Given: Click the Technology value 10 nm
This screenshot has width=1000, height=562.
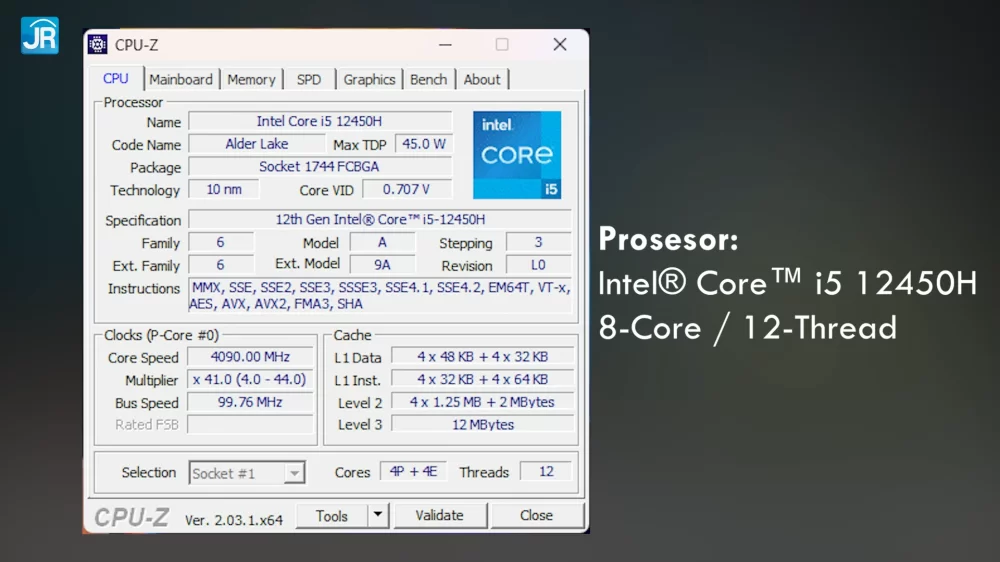Looking at the screenshot, I should pyautogui.click(x=224, y=189).
